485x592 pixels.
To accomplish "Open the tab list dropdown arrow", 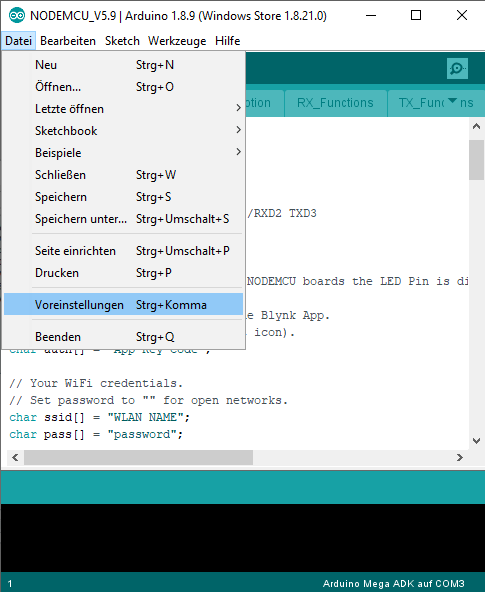I will coord(452,101).
